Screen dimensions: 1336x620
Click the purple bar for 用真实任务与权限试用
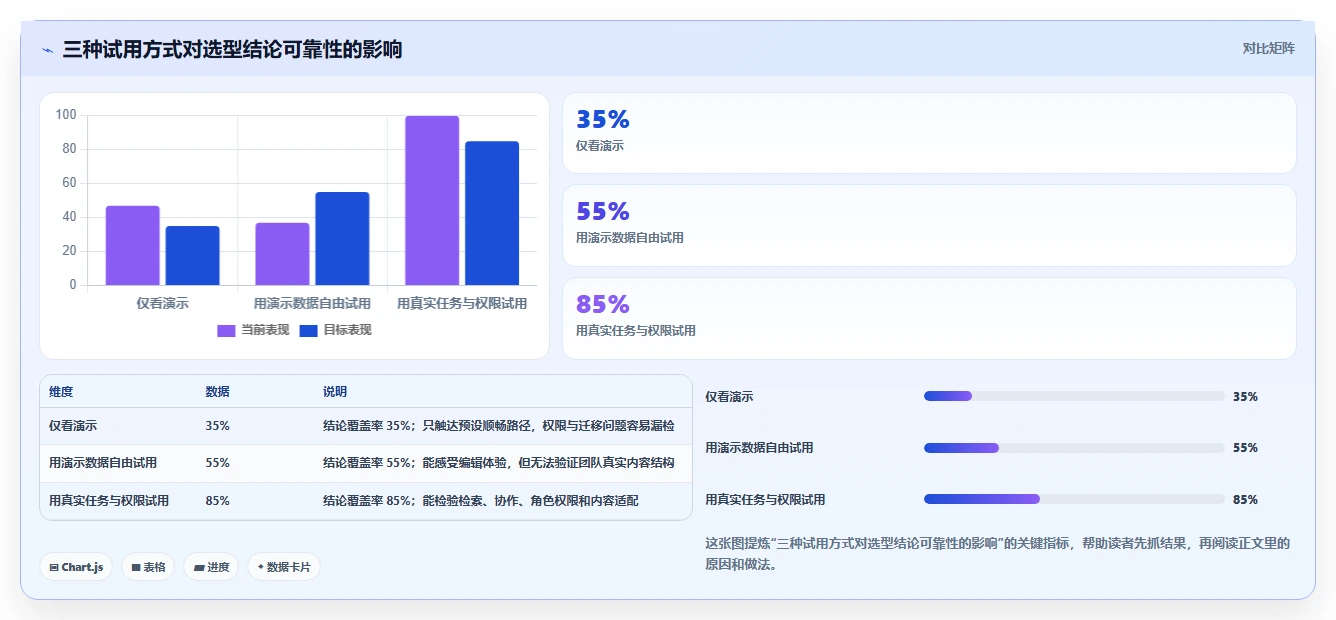432,200
